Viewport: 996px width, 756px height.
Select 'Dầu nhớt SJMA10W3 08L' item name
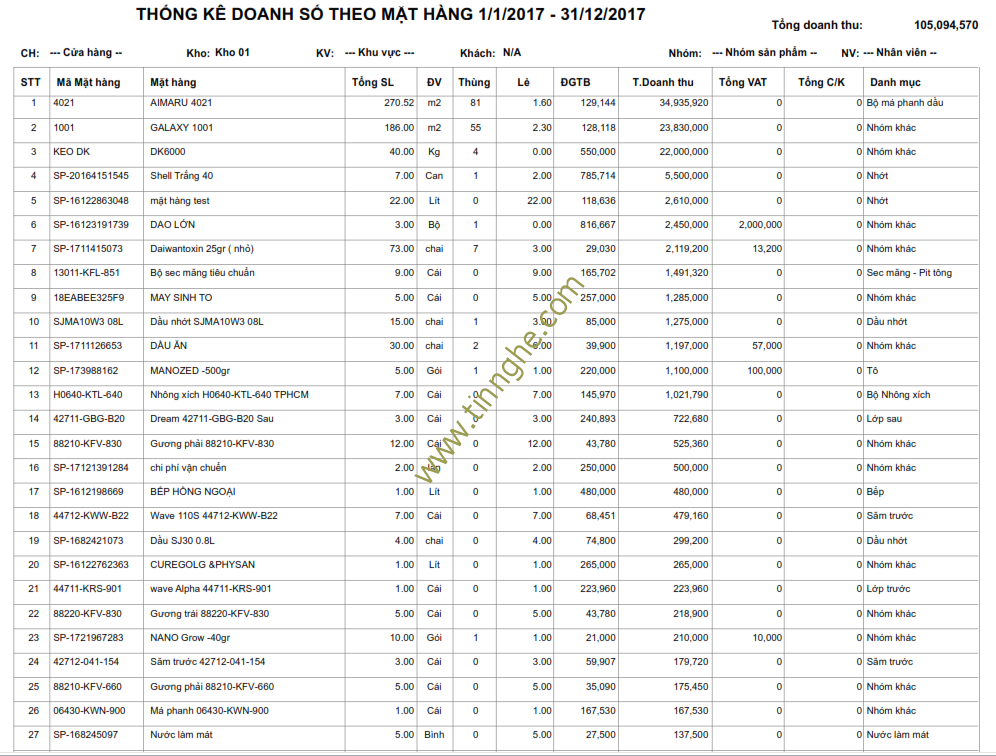point(206,322)
